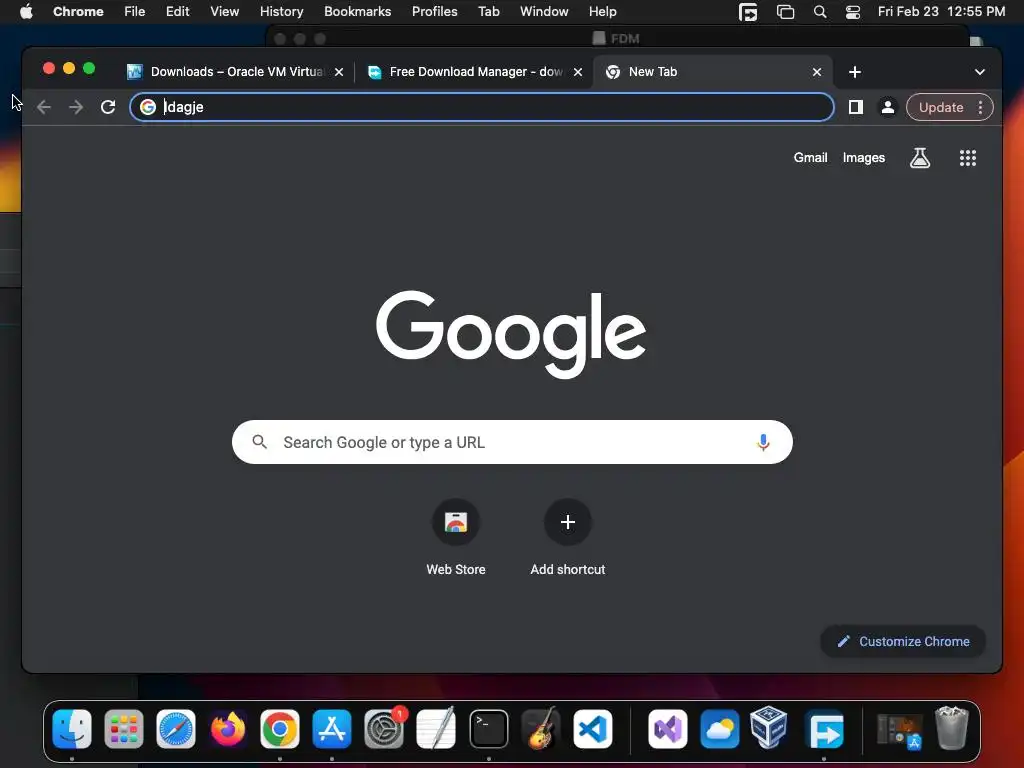Open Launchpad from the Dock
The width and height of the screenshot is (1024, 768).
(x=124, y=729)
